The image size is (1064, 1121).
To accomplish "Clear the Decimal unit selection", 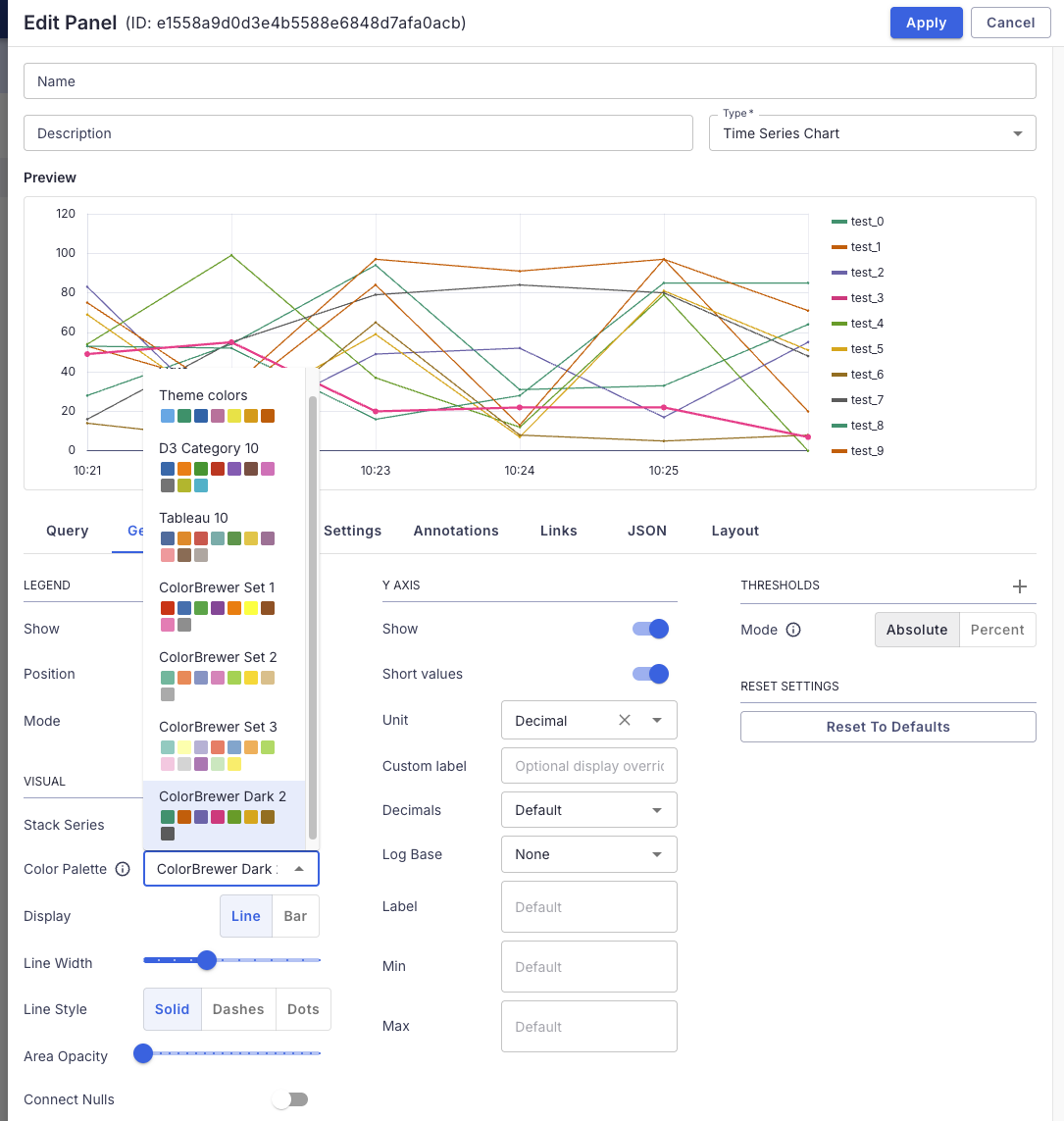I will click(625, 720).
